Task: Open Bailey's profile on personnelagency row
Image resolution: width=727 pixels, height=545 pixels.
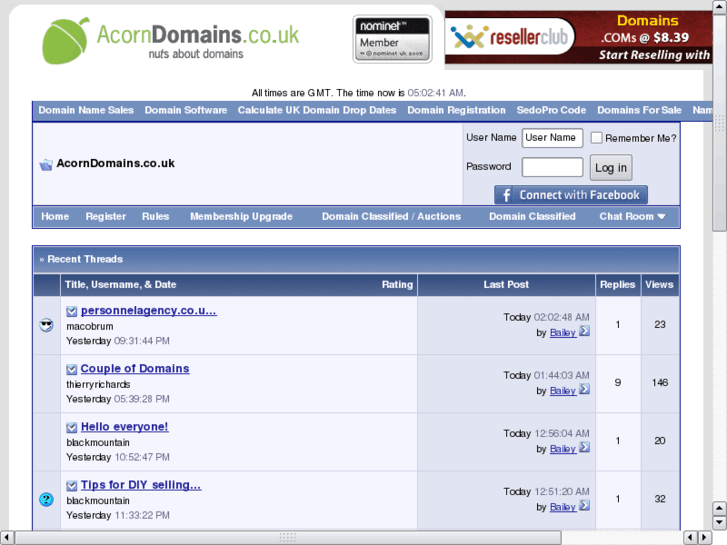Action: click(x=563, y=333)
